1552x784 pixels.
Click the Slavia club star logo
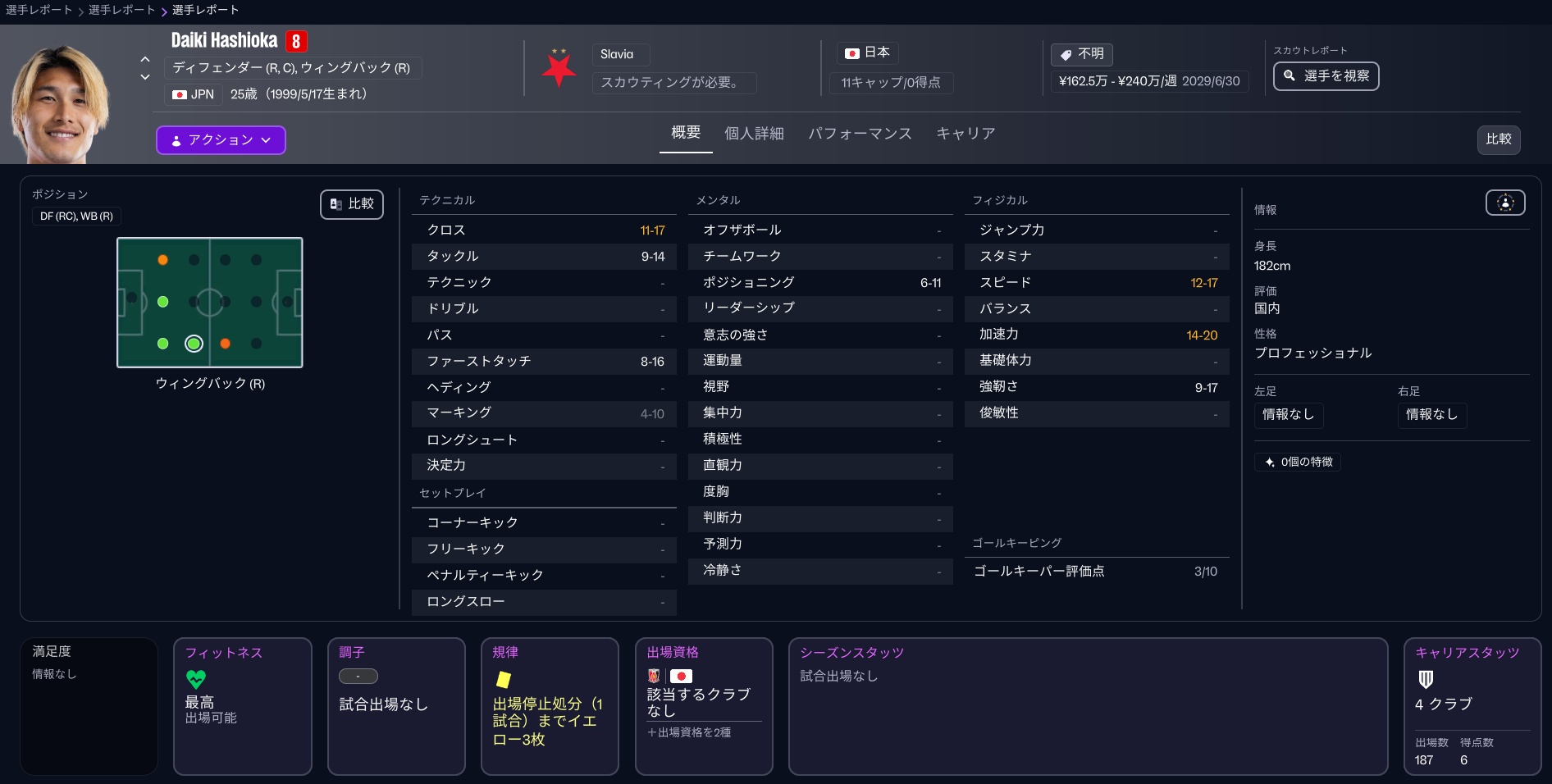point(559,68)
